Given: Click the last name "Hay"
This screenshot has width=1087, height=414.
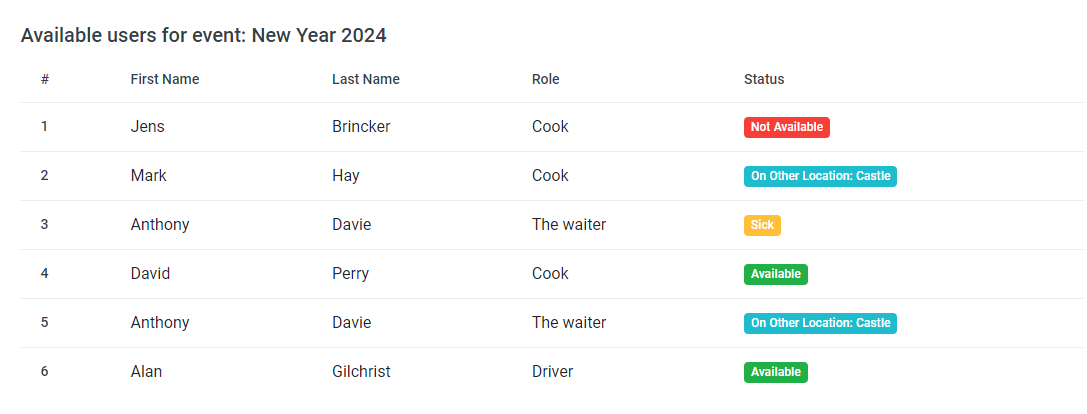Looking at the screenshot, I should point(345,176).
